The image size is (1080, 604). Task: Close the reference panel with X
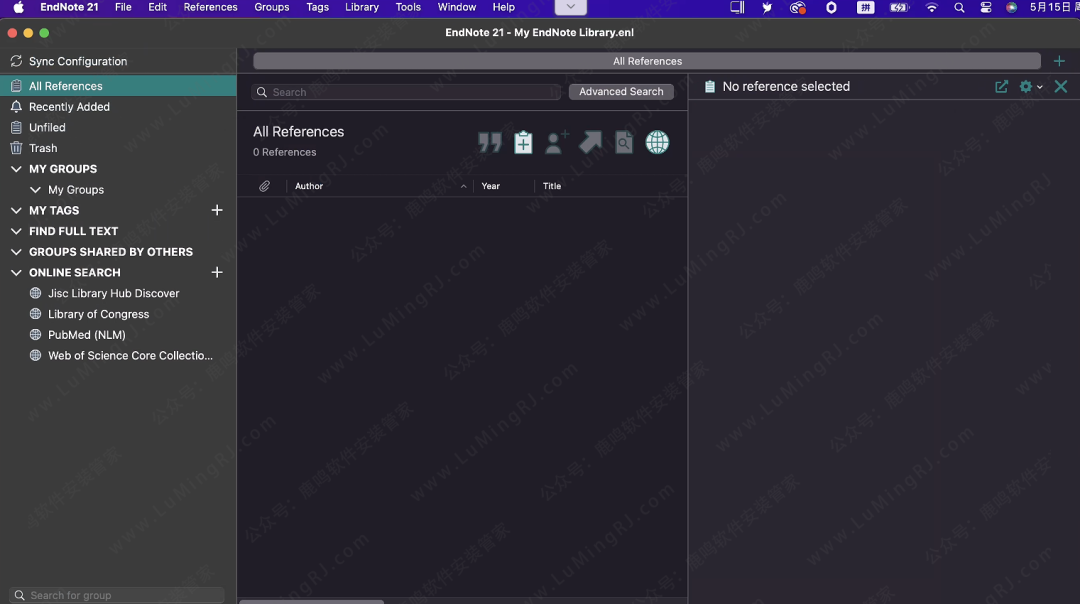coord(1061,87)
